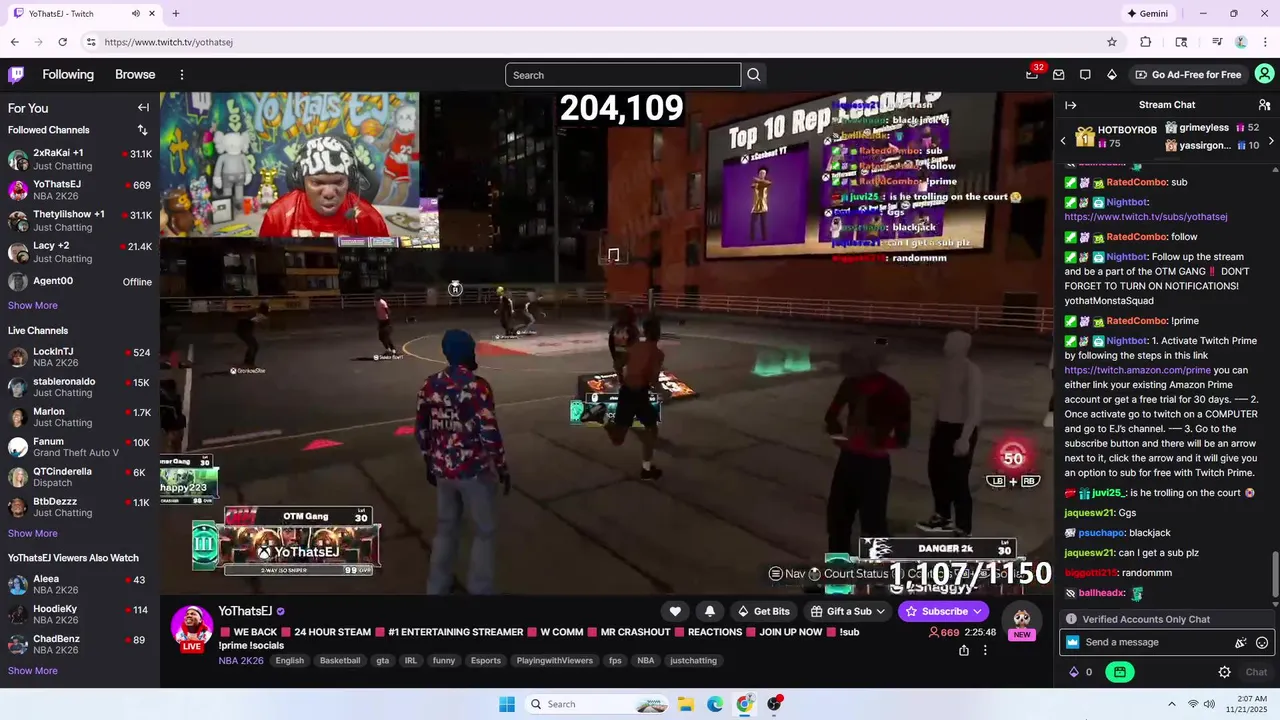Collapse the Stream Chat panel
1280x720 pixels.
point(1071,105)
